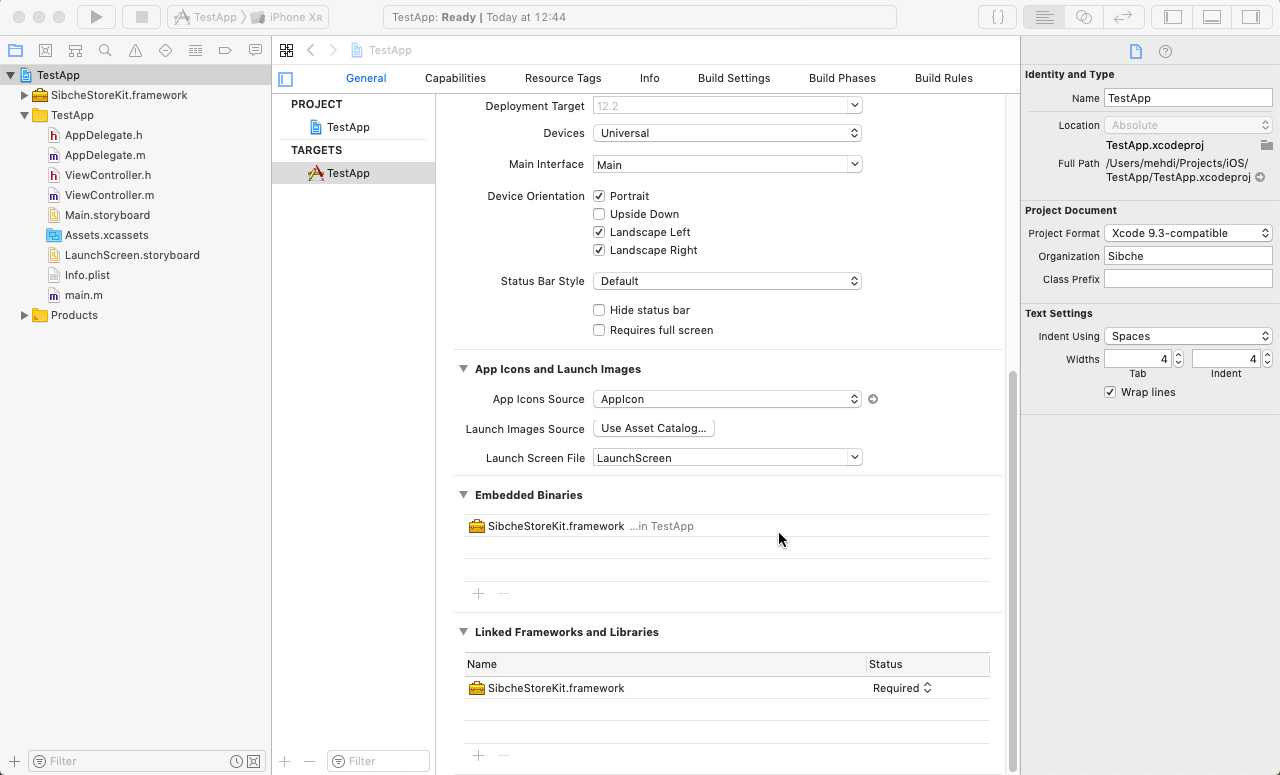Image resolution: width=1280 pixels, height=775 pixels.
Task: Open the Symbol navigator
Action: pos(75,50)
